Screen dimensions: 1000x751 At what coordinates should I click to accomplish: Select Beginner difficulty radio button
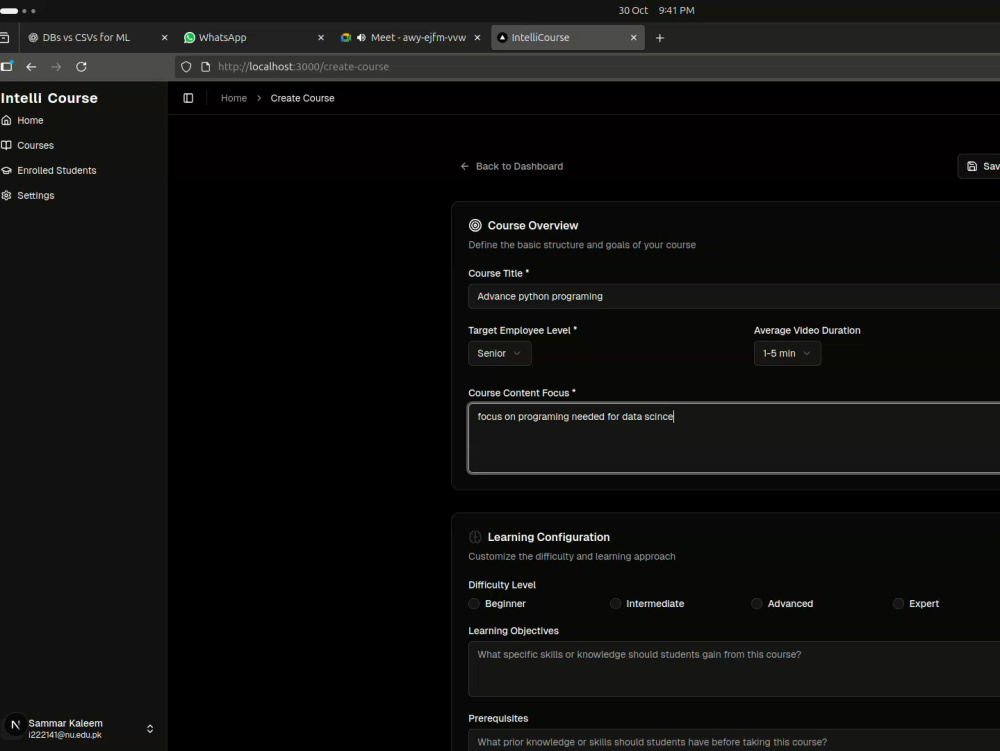pyautogui.click(x=474, y=604)
